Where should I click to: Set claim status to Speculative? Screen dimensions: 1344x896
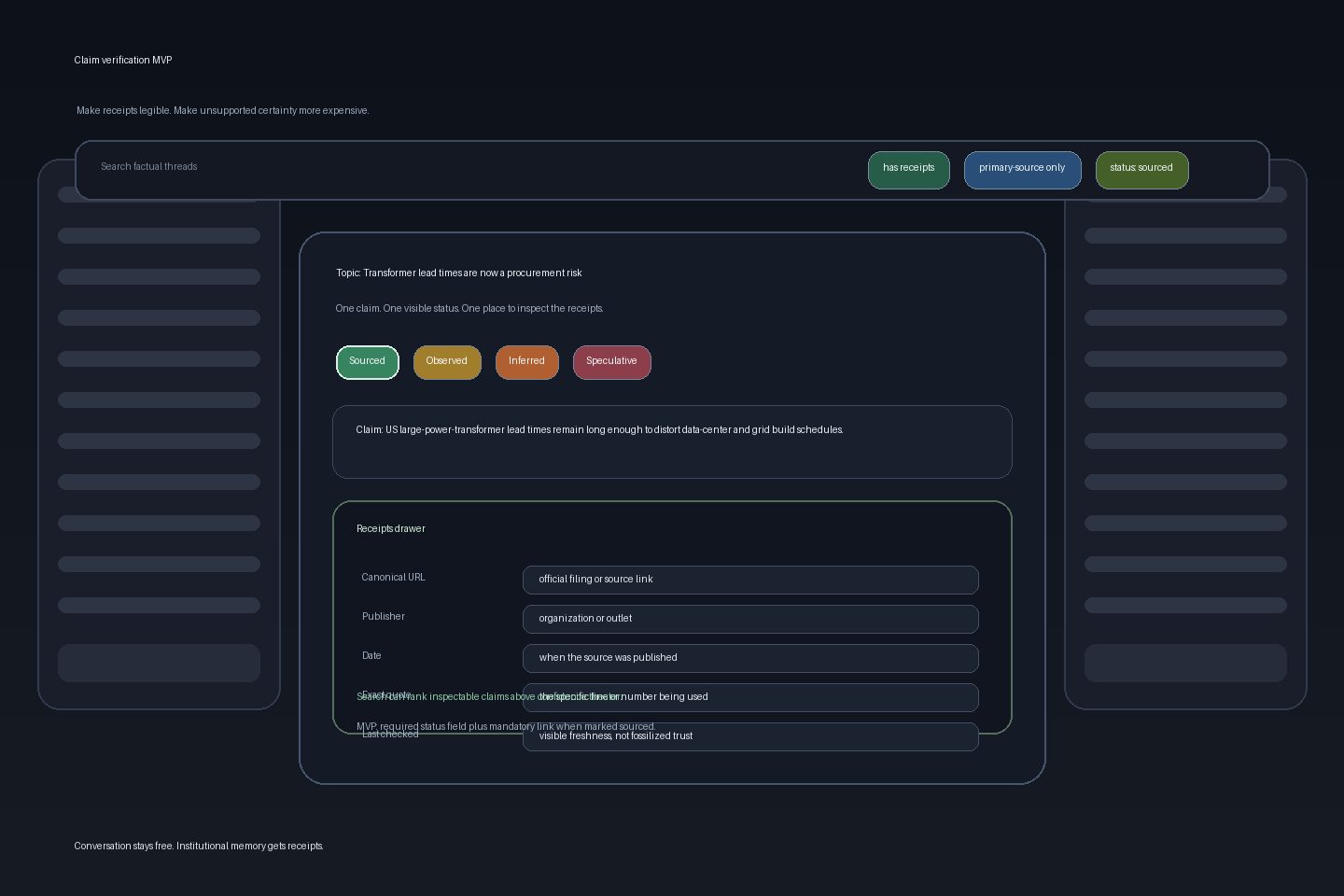click(x=611, y=362)
